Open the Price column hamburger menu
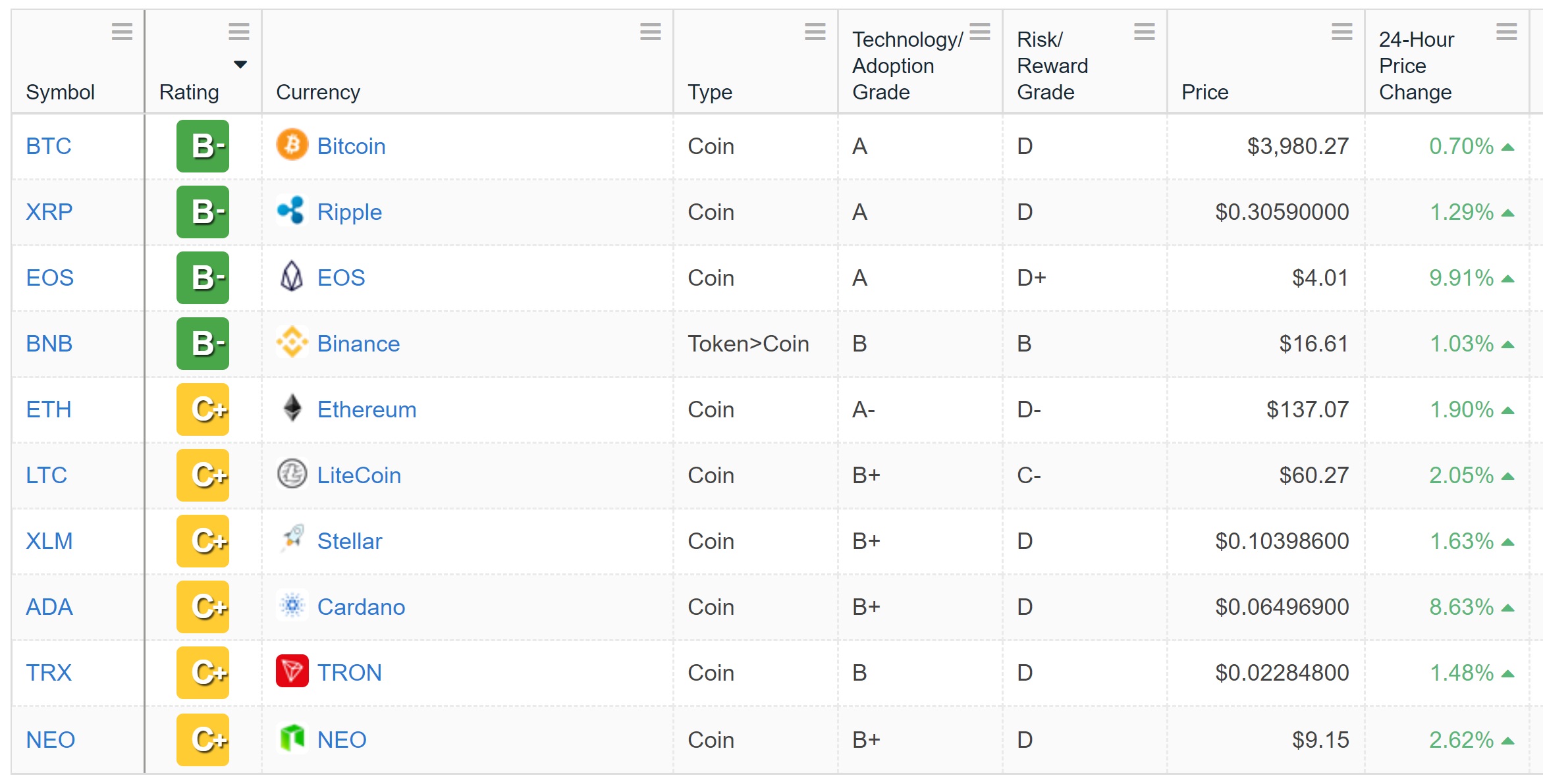1543x784 pixels. point(1341,32)
